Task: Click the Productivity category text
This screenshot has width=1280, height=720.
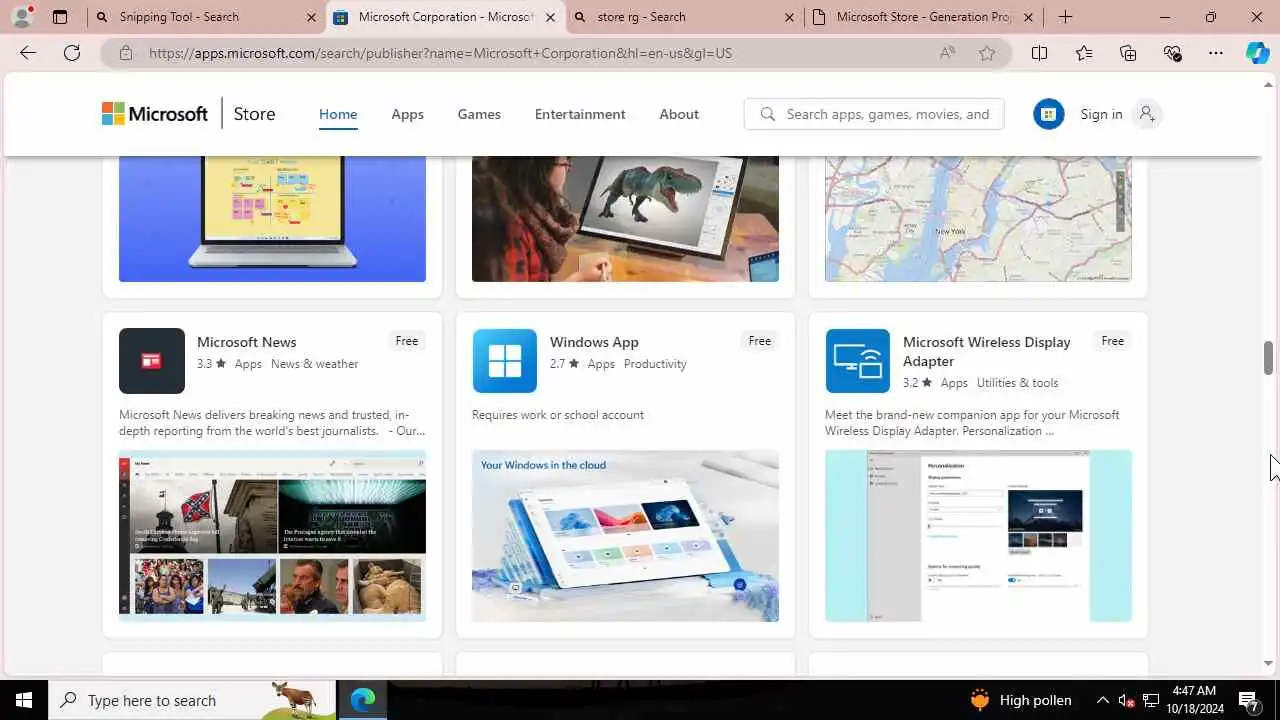Action: pyautogui.click(x=655, y=364)
